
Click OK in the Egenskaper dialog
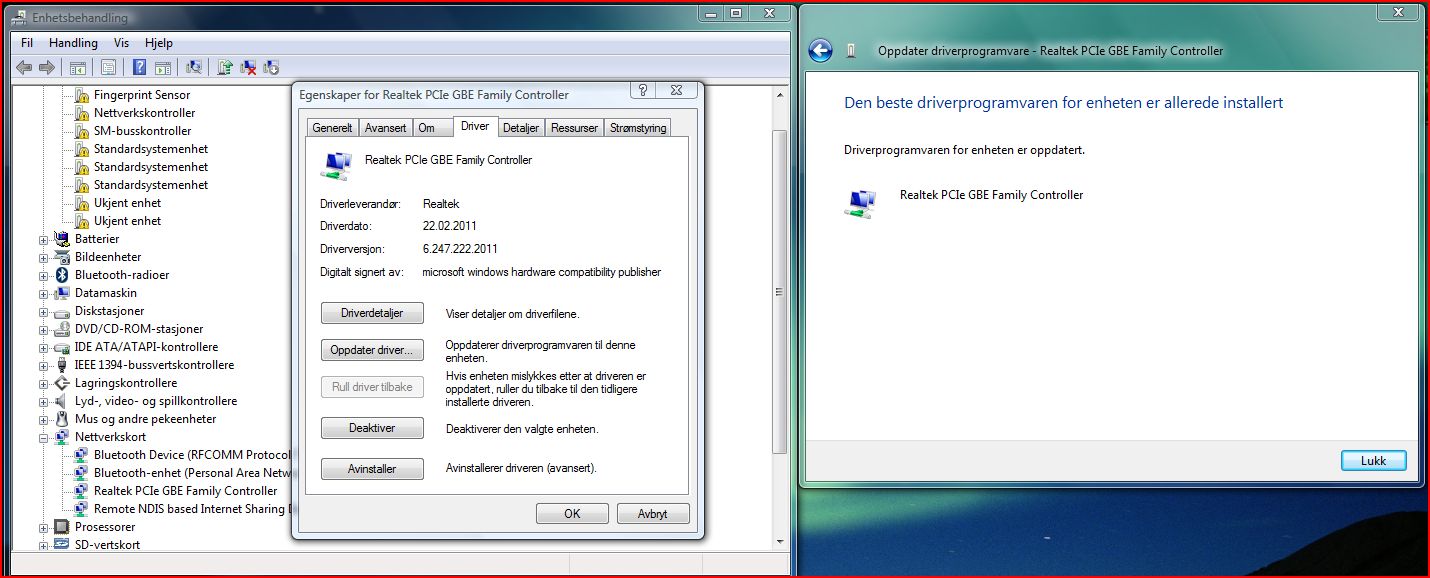click(572, 514)
